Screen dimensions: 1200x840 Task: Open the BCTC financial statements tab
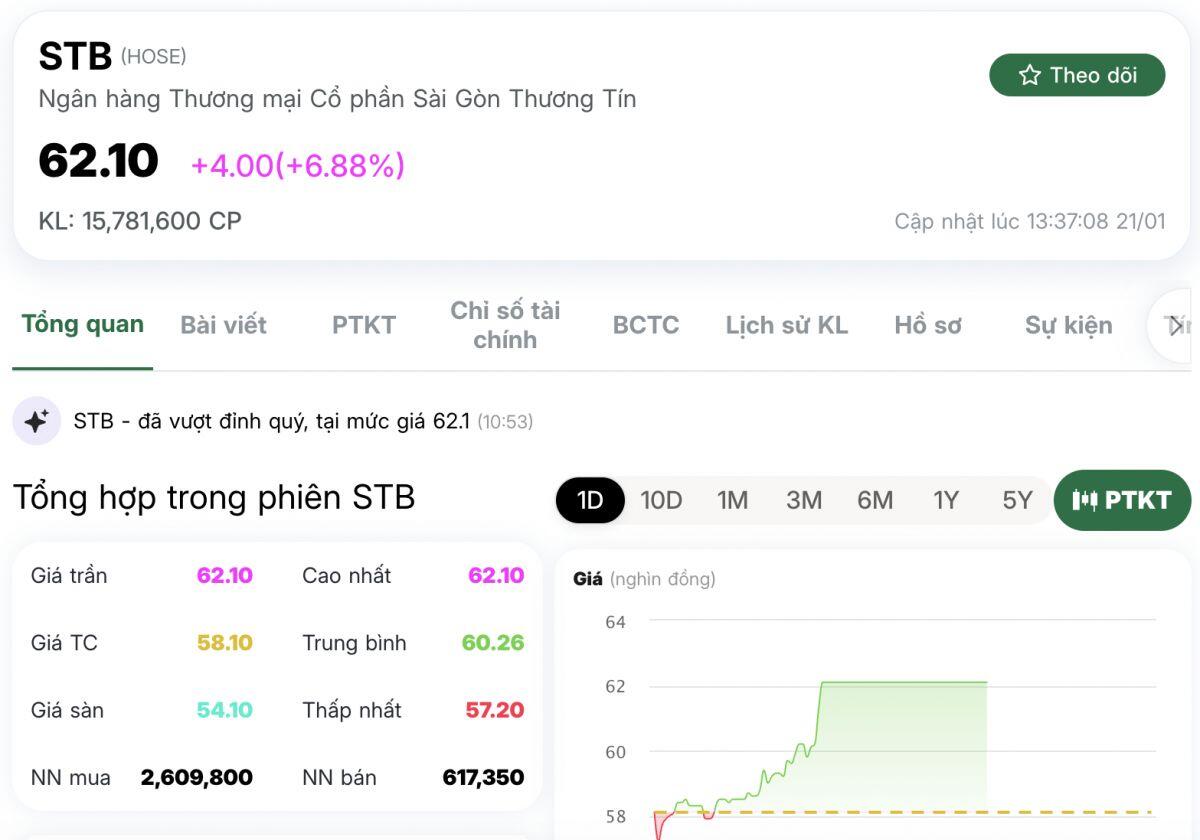tap(645, 325)
